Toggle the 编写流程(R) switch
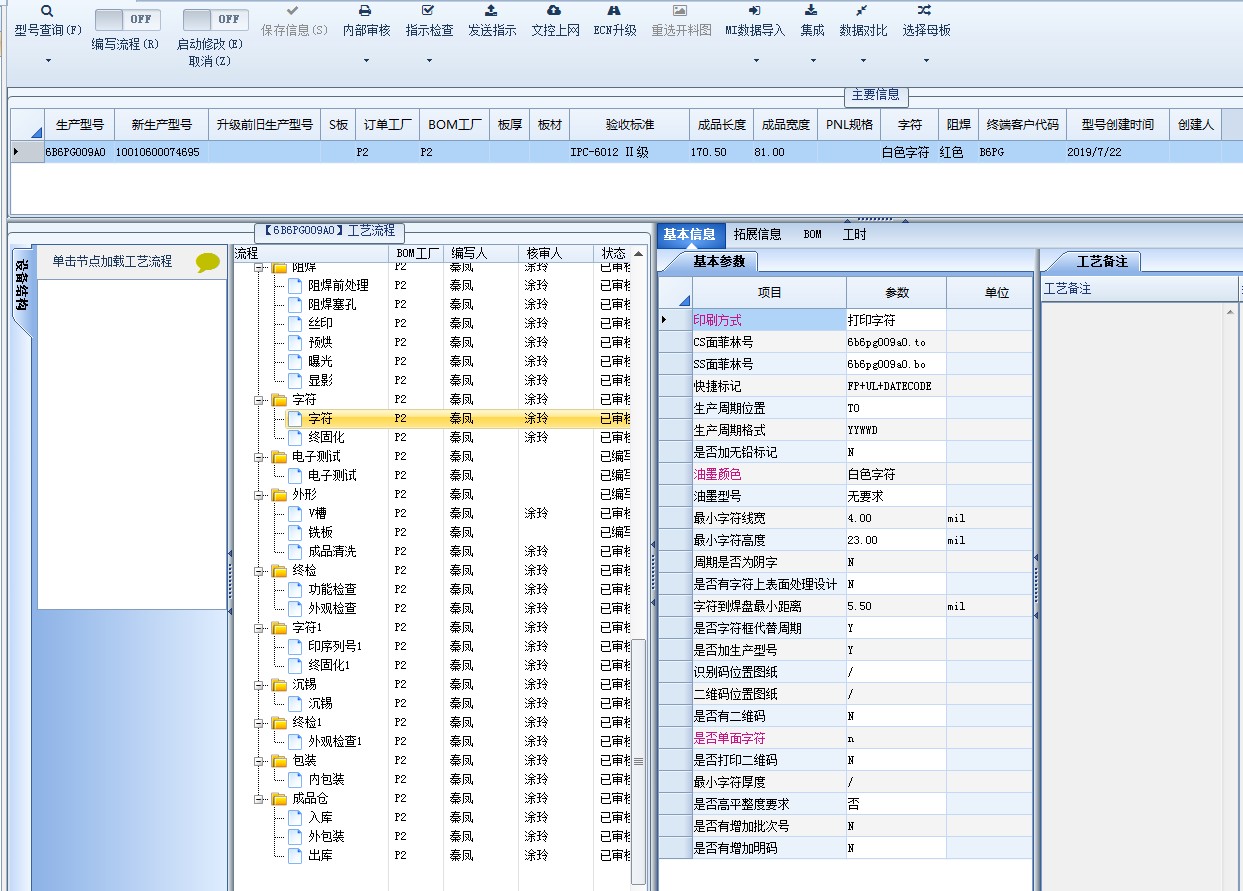 128,19
